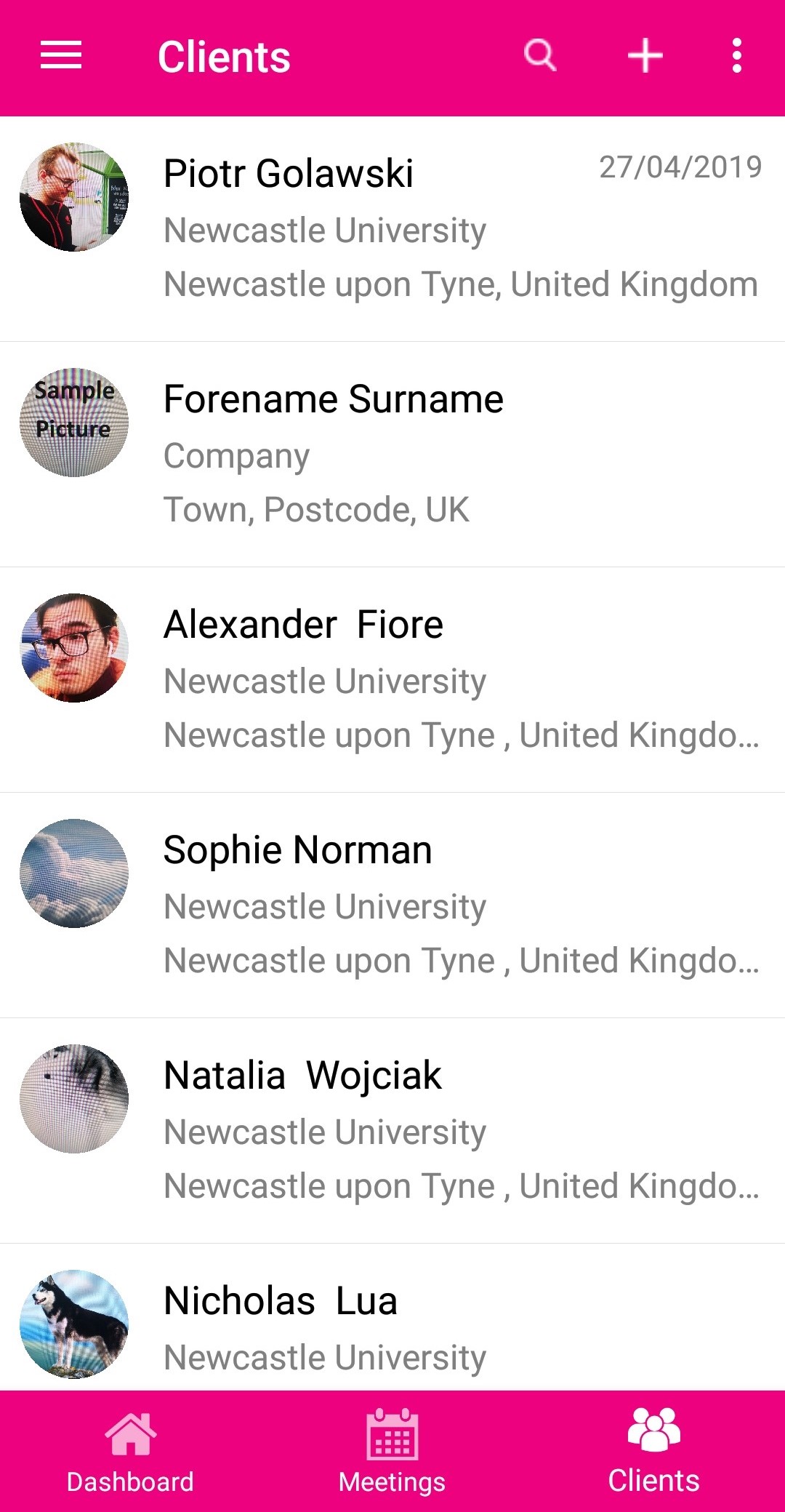Open the three-dot overflow menu

coord(737,56)
